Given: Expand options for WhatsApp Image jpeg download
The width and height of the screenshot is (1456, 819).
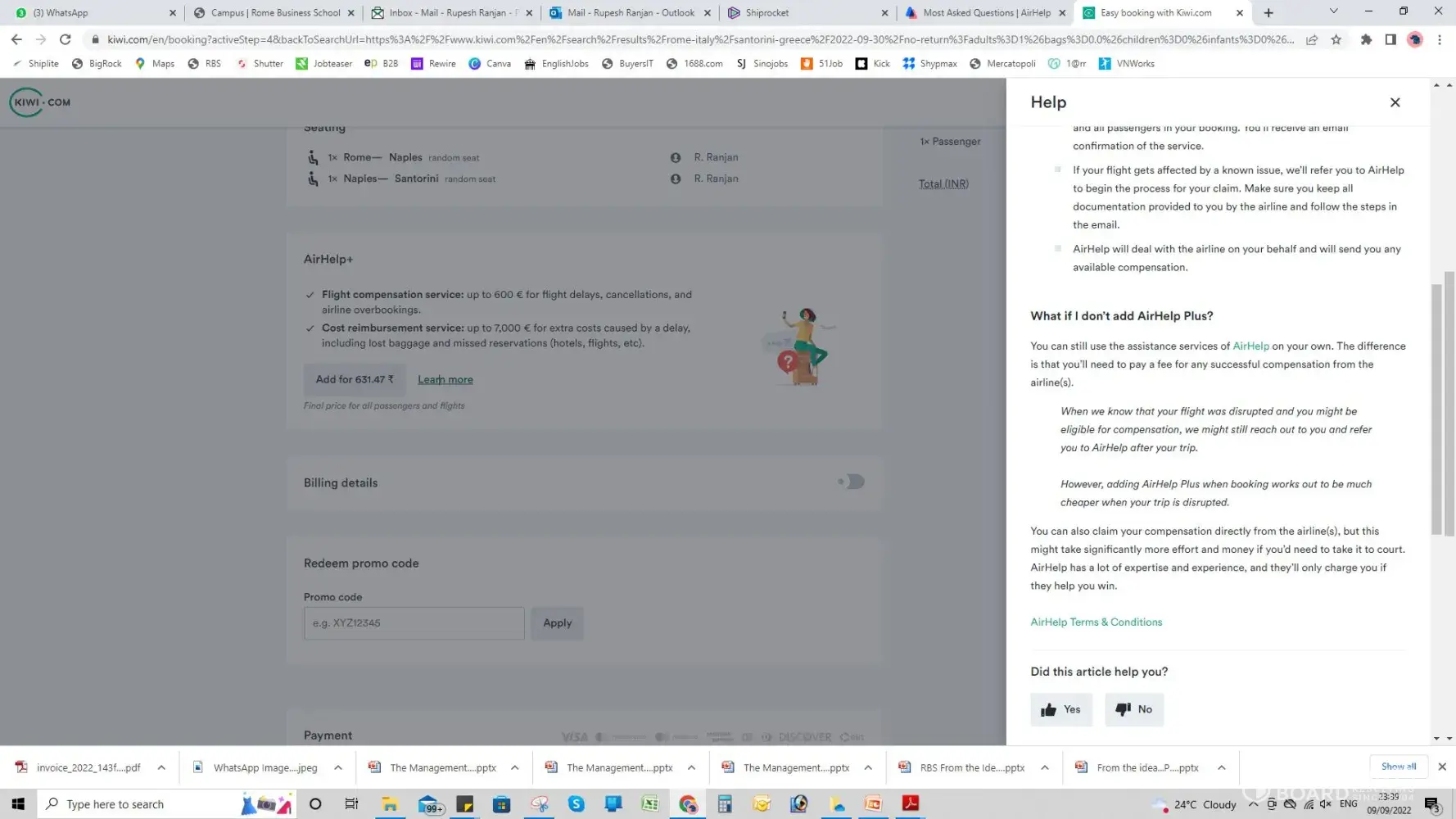Looking at the screenshot, I should pyautogui.click(x=337, y=767).
